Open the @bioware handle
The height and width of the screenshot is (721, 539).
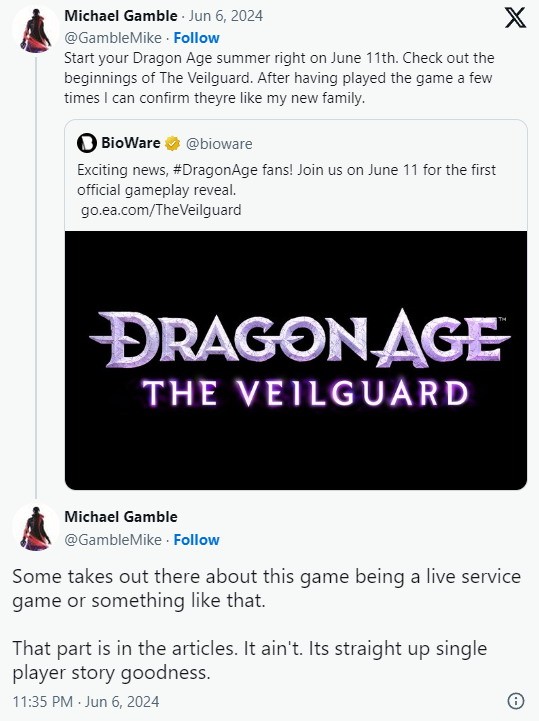pyautogui.click(x=219, y=144)
